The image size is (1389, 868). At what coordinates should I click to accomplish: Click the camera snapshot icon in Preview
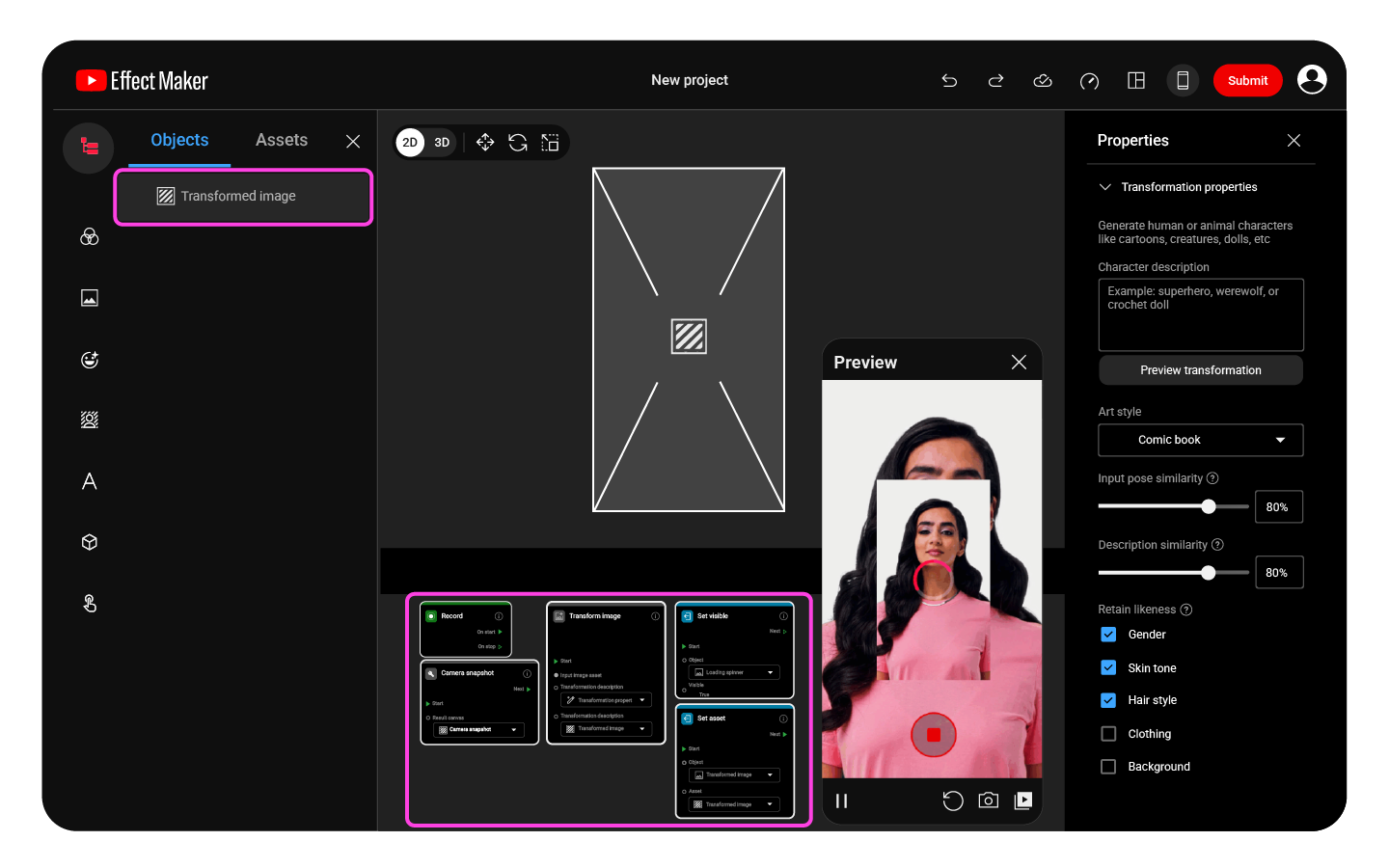point(988,800)
